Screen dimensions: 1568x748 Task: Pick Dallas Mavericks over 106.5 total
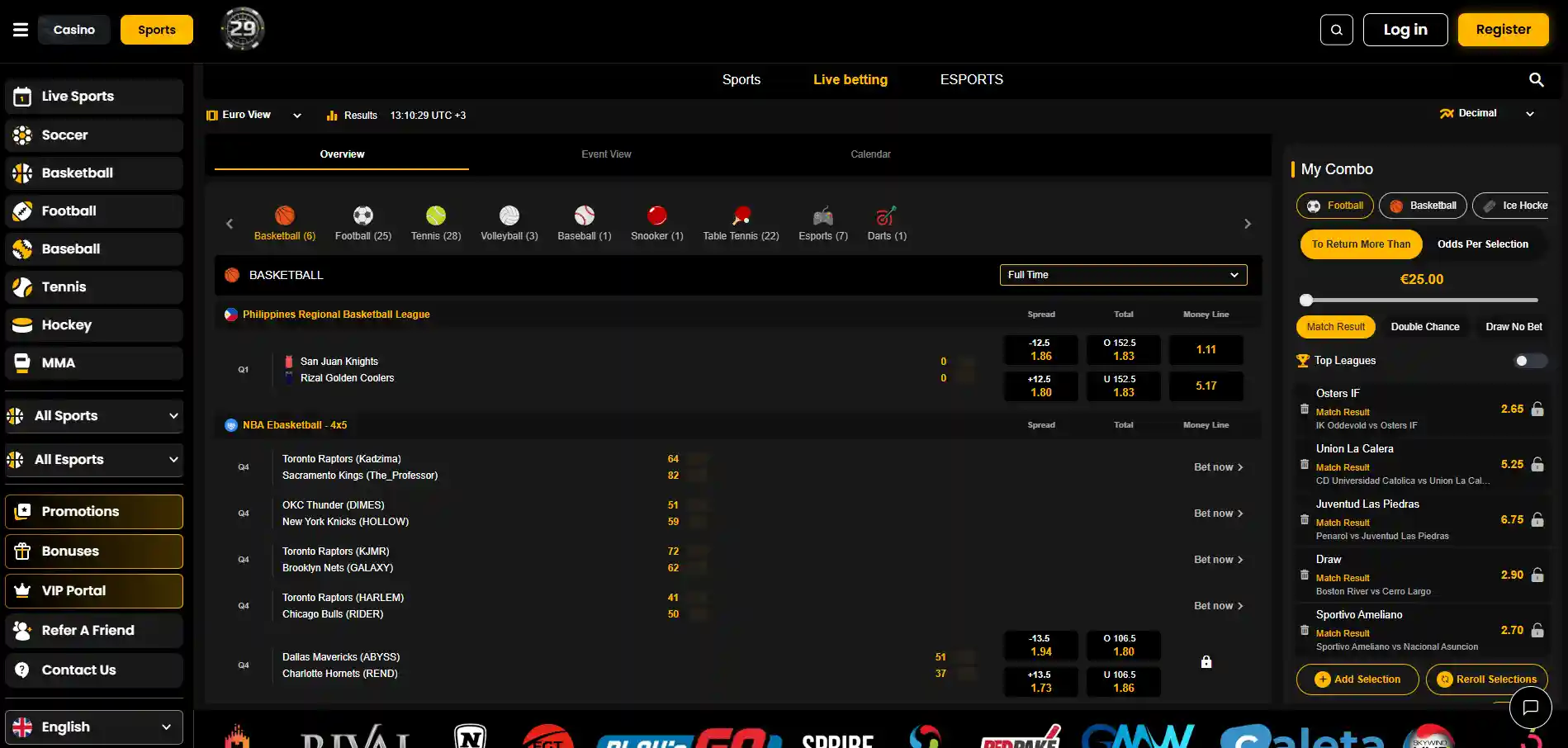1123,646
